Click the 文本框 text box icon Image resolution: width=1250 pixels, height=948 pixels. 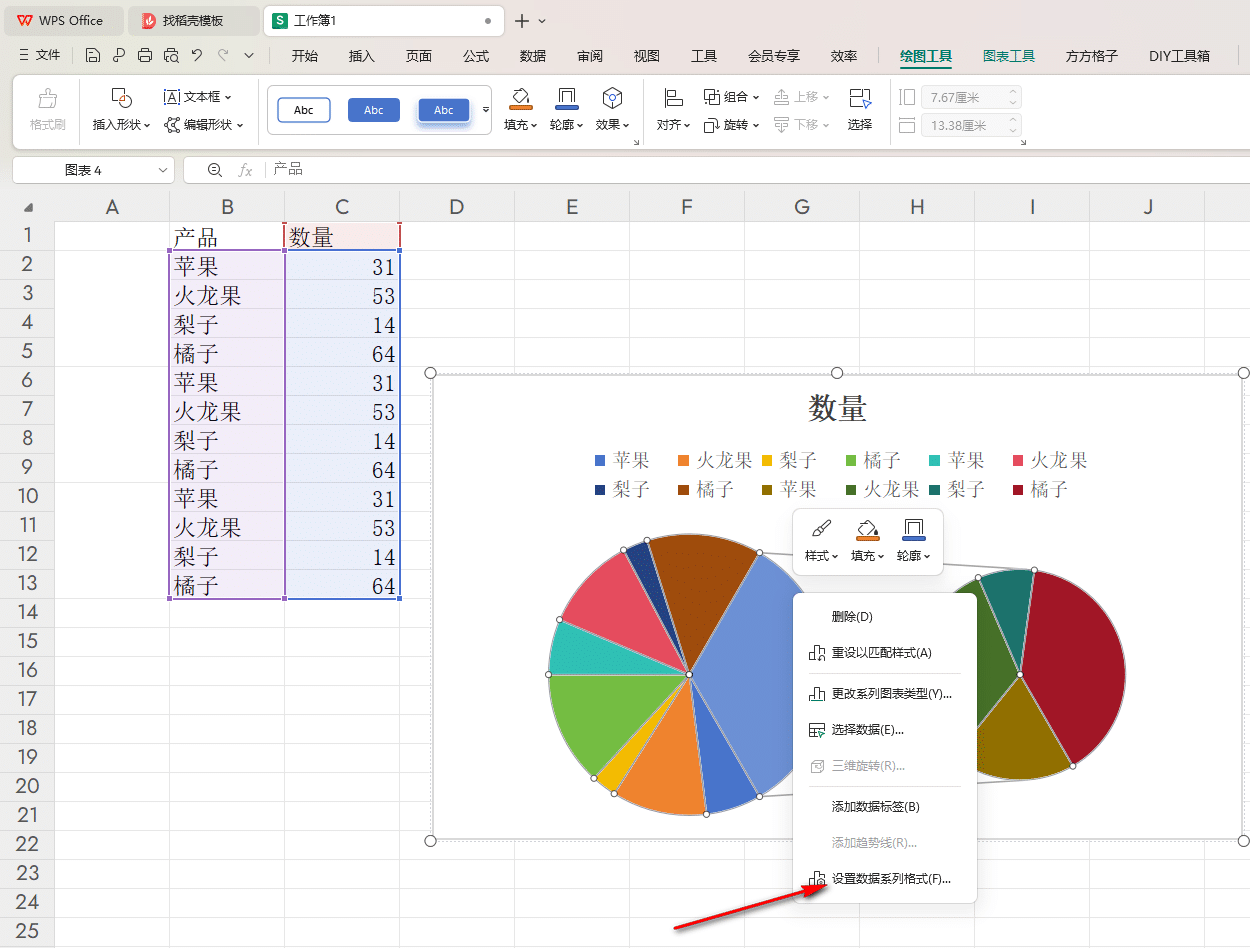[x=172, y=97]
